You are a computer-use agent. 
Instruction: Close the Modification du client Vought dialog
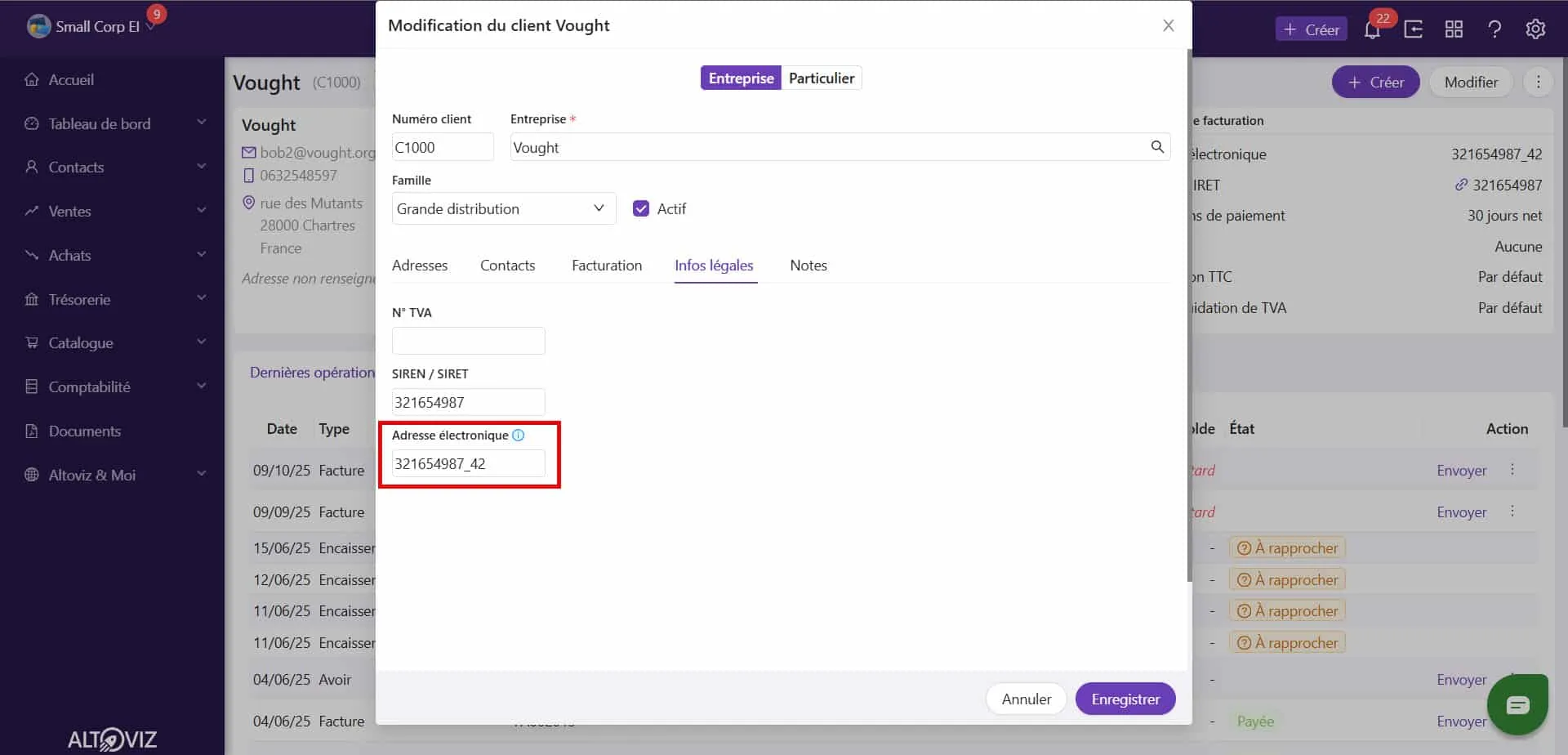[x=1169, y=25]
